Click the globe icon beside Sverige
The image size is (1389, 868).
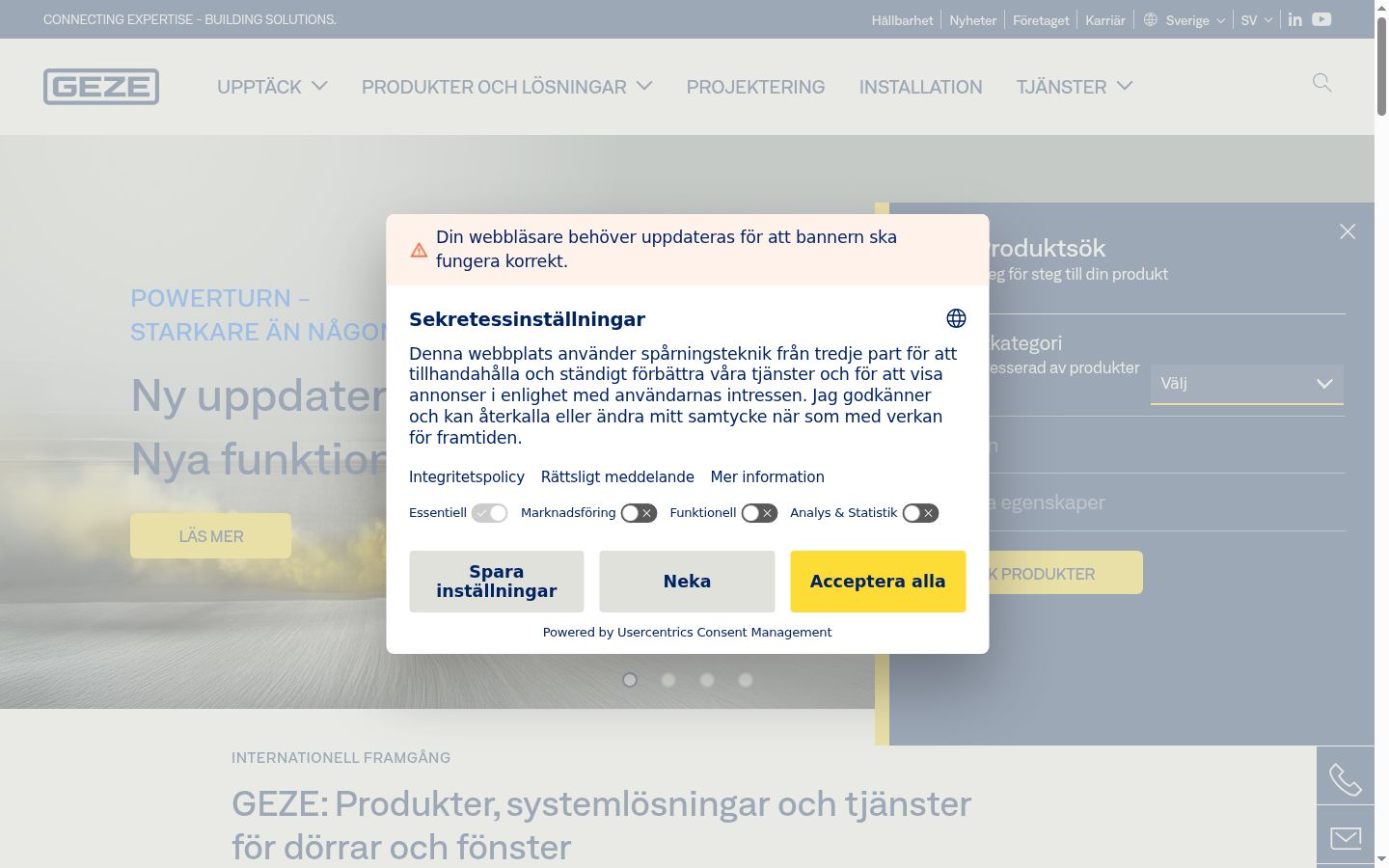click(1151, 19)
